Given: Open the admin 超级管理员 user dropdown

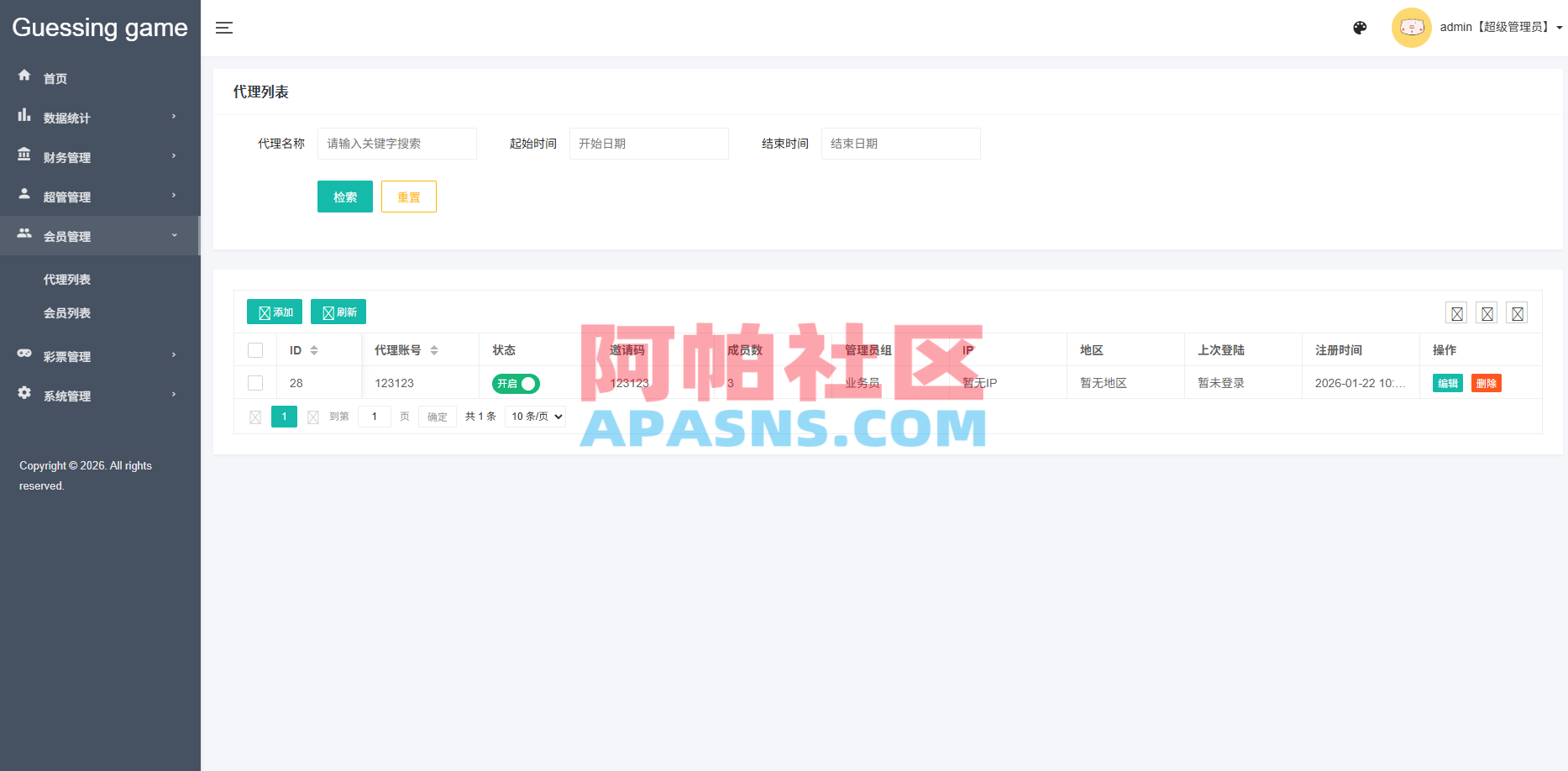Looking at the screenshot, I should (1501, 28).
